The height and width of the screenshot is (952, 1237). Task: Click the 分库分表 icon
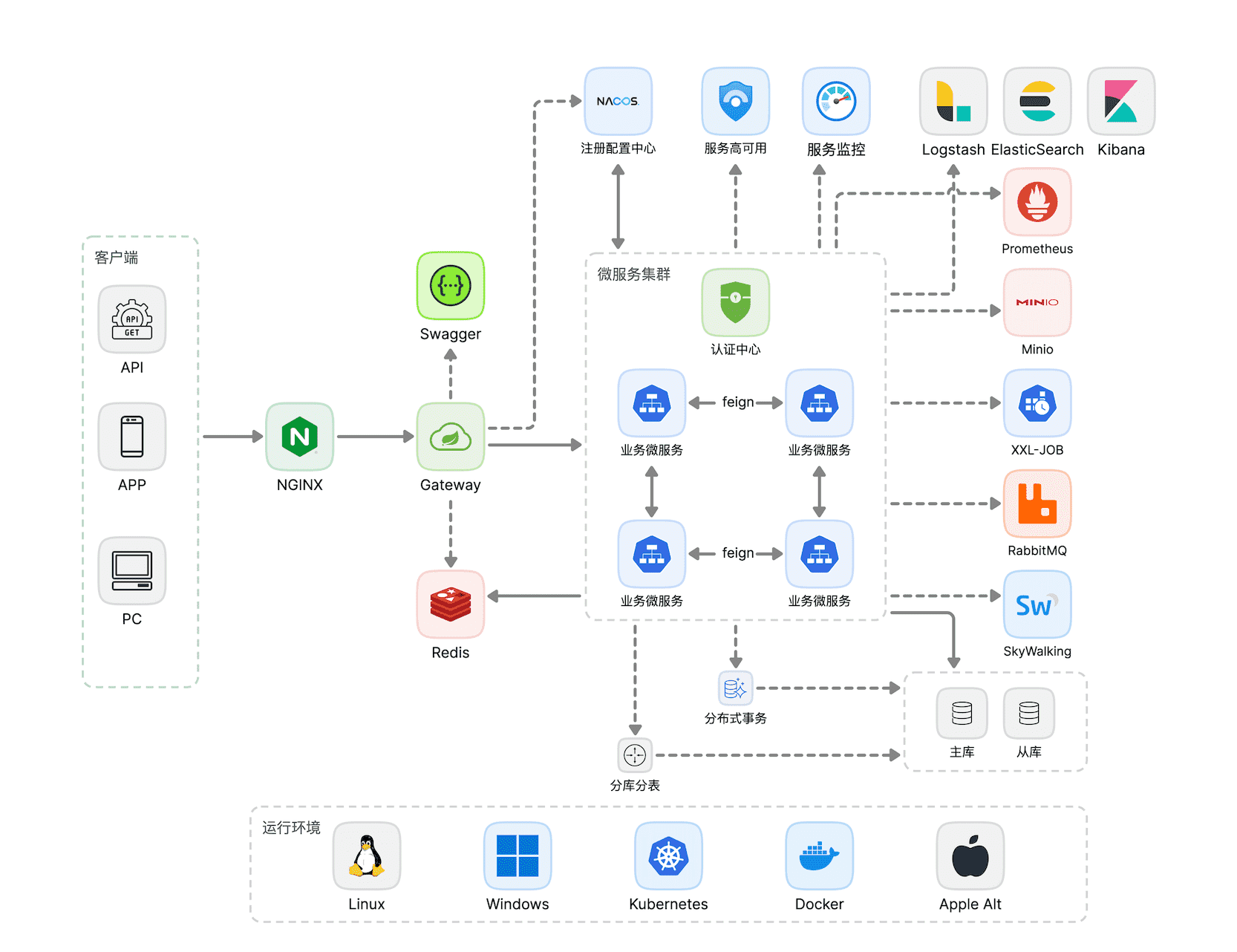[x=635, y=755]
